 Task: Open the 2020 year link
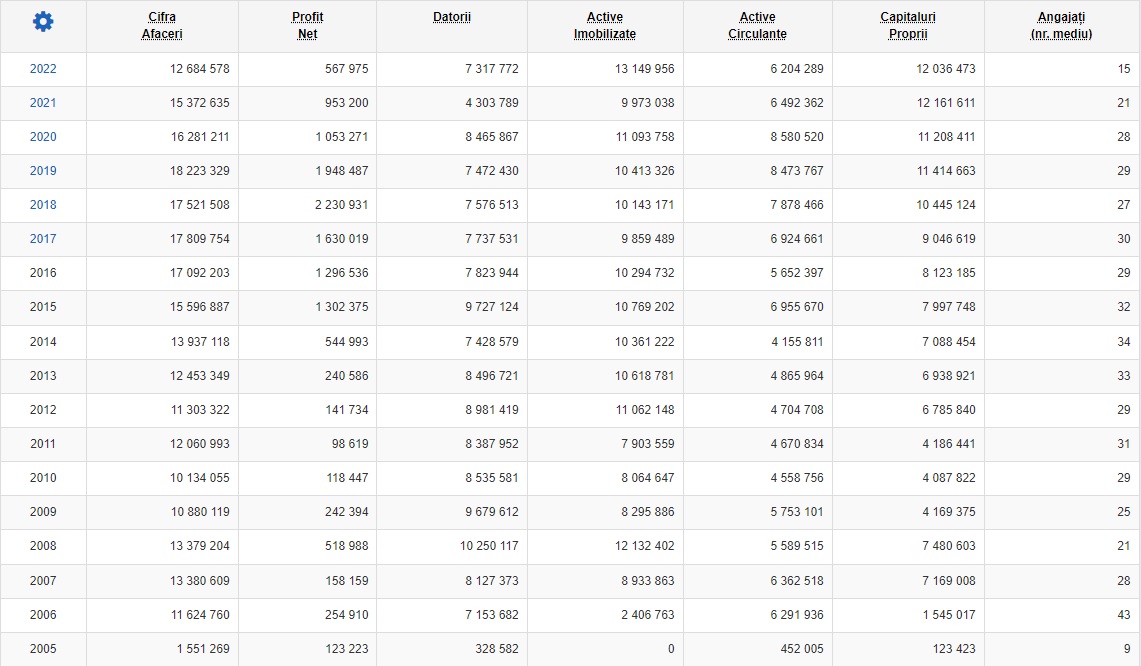(43, 137)
